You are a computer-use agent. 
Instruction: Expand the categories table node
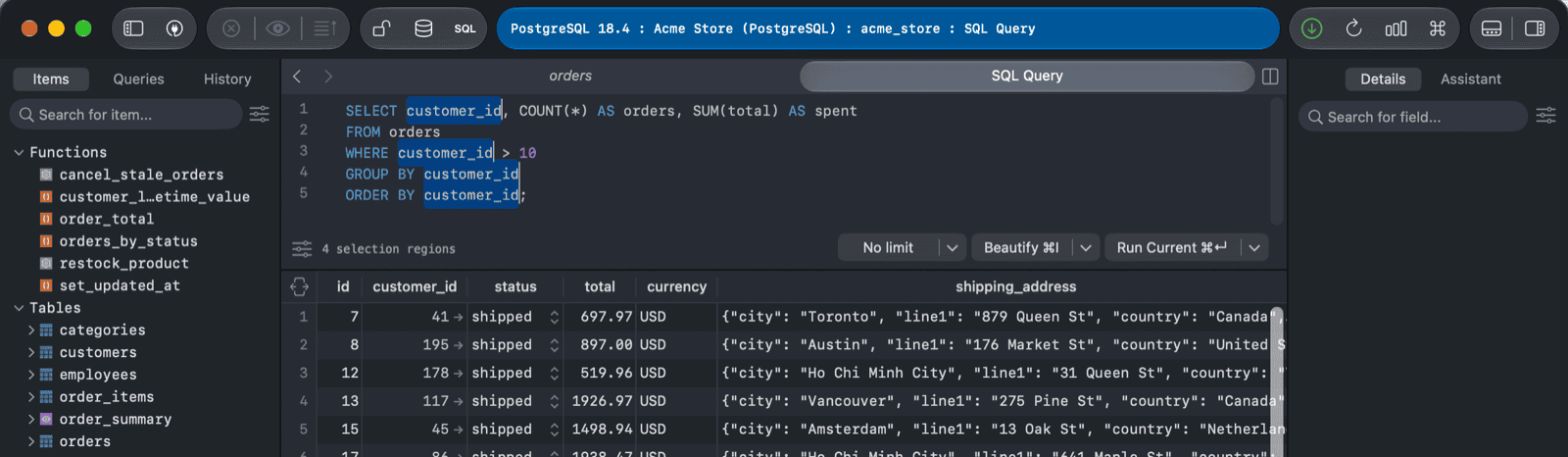pyautogui.click(x=31, y=330)
